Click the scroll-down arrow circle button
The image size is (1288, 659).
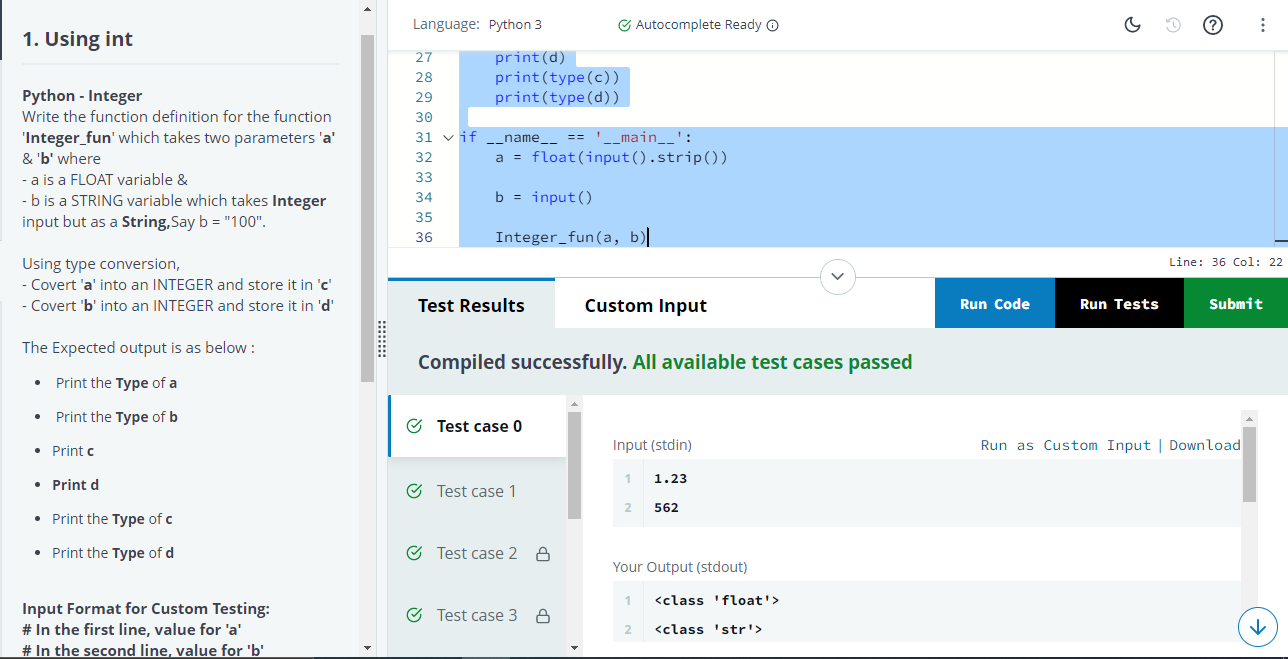click(x=1257, y=627)
